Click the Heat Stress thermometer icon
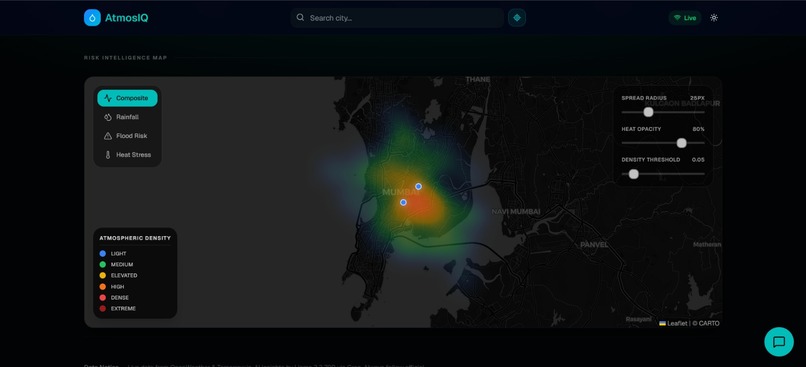The image size is (806, 367). tap(108, 155)
